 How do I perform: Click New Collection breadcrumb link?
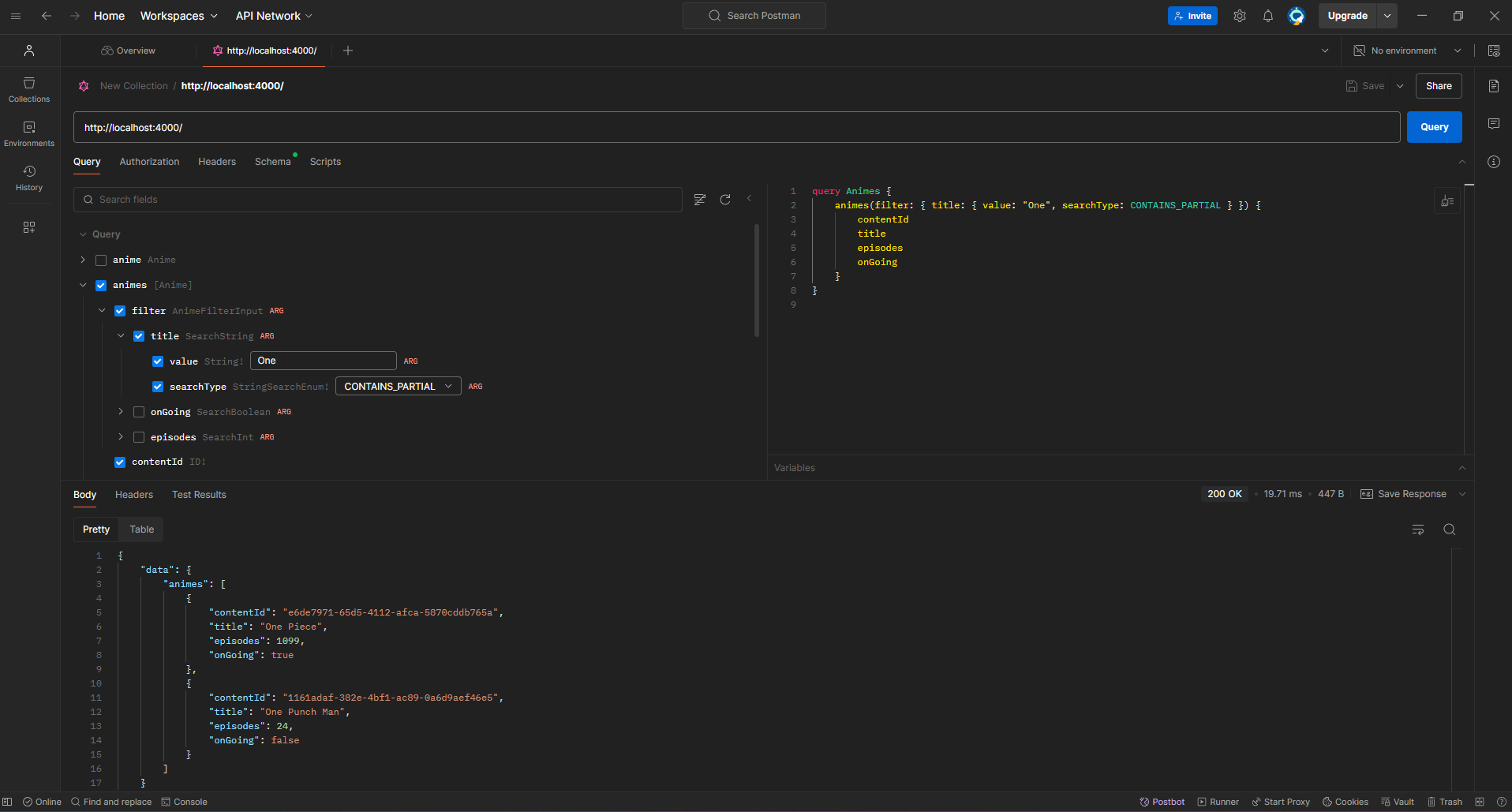click(134, 86)
